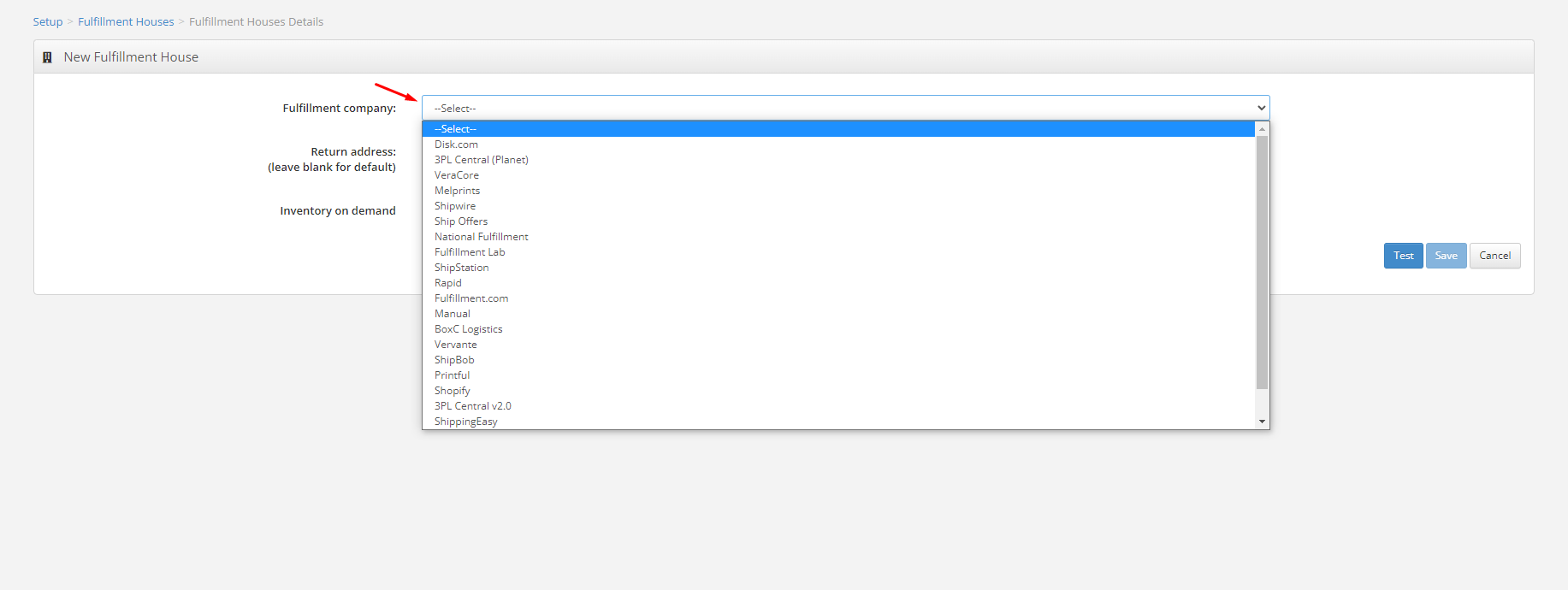
Task: Choose Manual fulfillment option
Action: (x=838, y=314)
